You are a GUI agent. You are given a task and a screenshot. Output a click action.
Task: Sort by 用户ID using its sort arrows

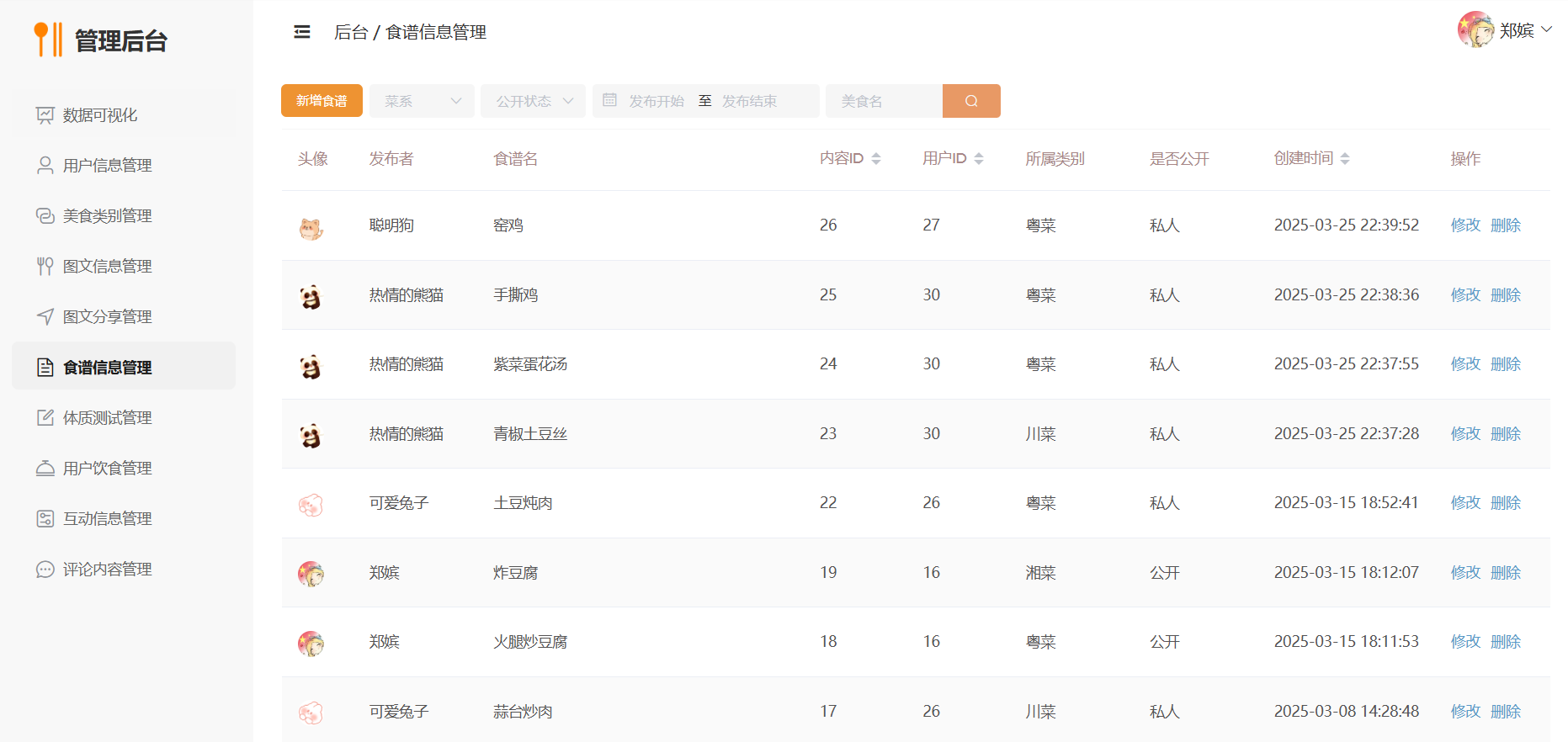(979, 159)
